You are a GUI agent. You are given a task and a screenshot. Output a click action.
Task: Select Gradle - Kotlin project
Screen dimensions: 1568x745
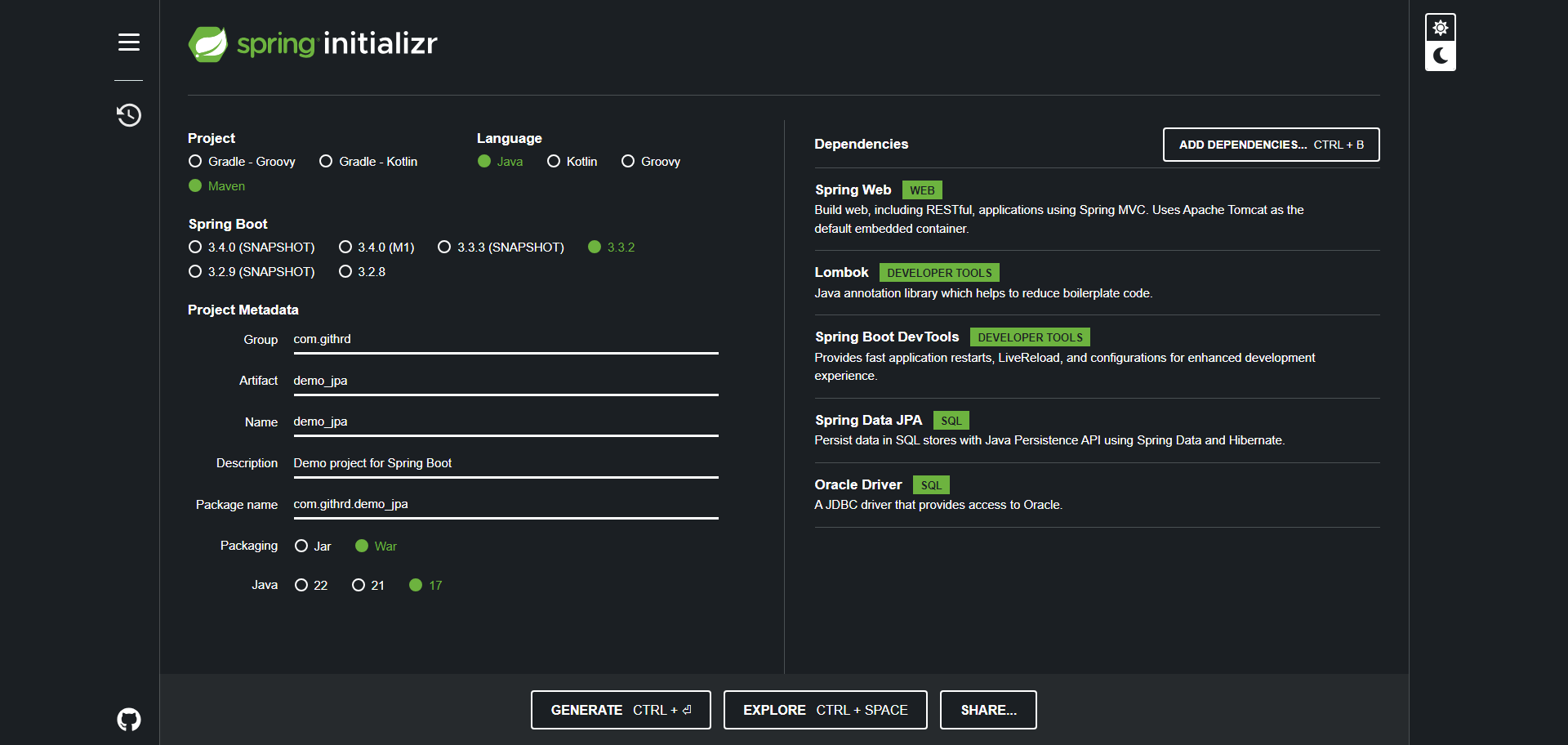(368, 162)
